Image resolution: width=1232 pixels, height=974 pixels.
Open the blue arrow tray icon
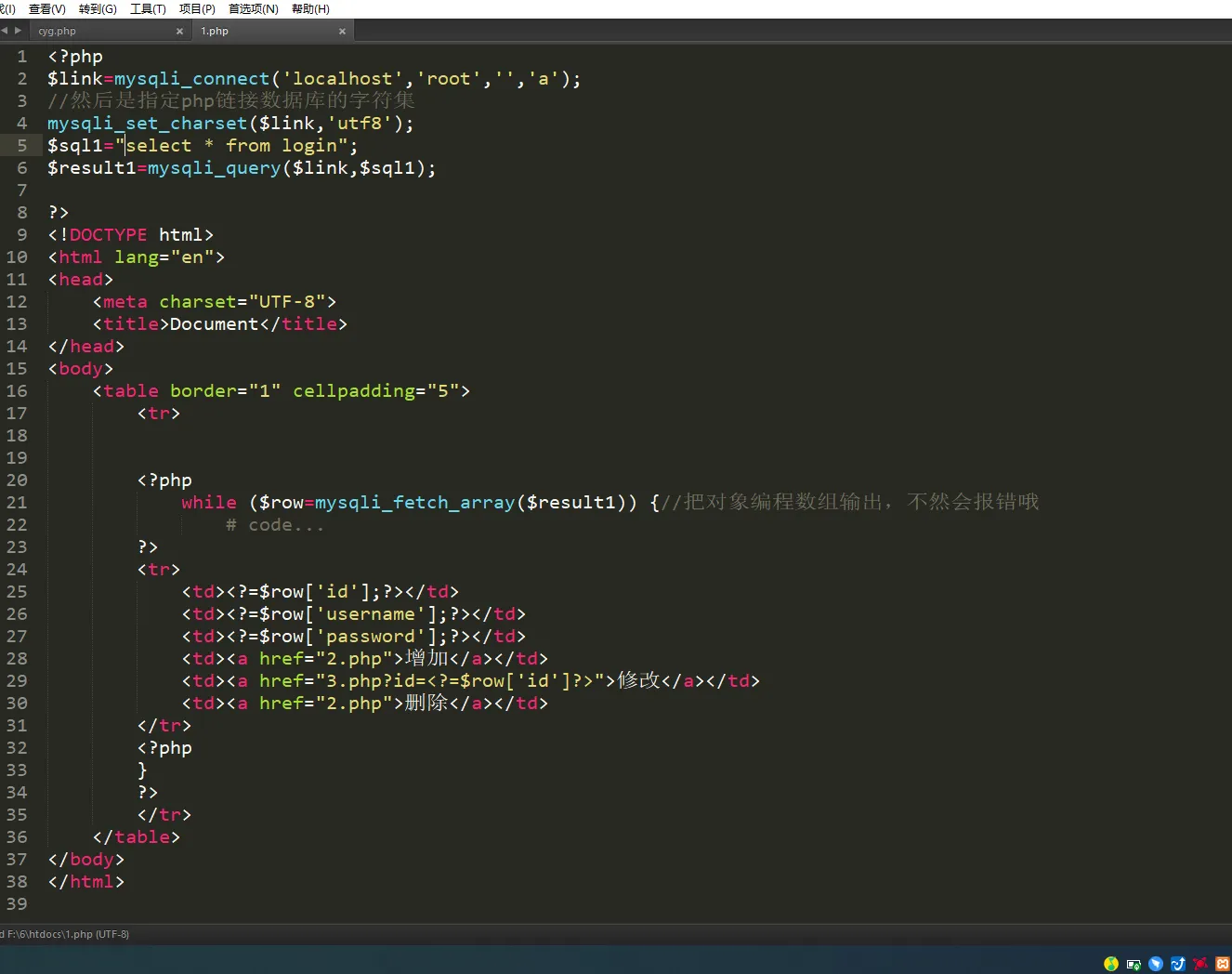1178,964
